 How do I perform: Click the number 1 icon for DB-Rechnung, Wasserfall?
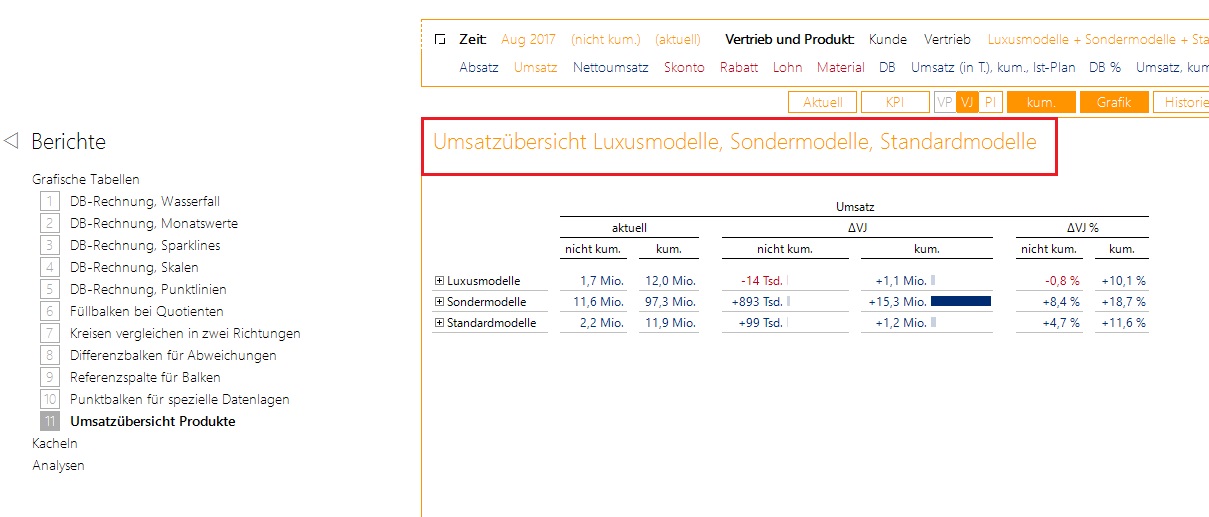pyautogui.click(x=49, y=202)
